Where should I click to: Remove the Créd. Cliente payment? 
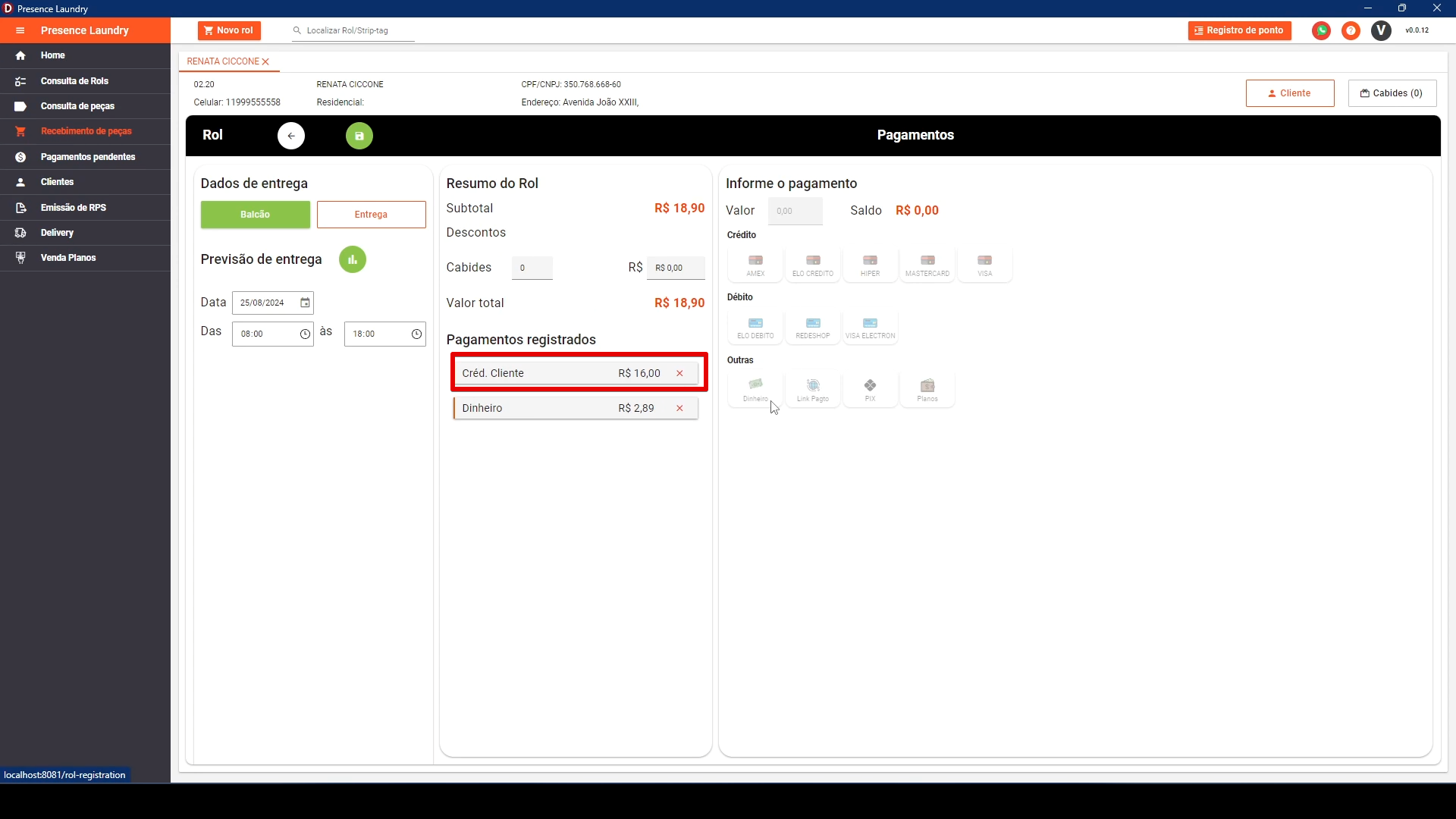point(679,373)
